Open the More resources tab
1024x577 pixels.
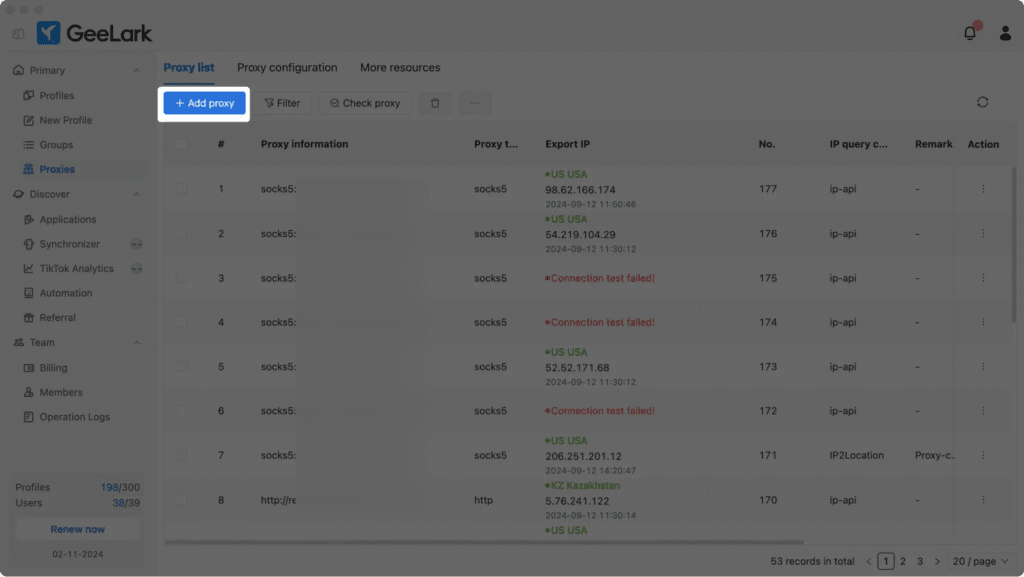click(x=400, y=67)
